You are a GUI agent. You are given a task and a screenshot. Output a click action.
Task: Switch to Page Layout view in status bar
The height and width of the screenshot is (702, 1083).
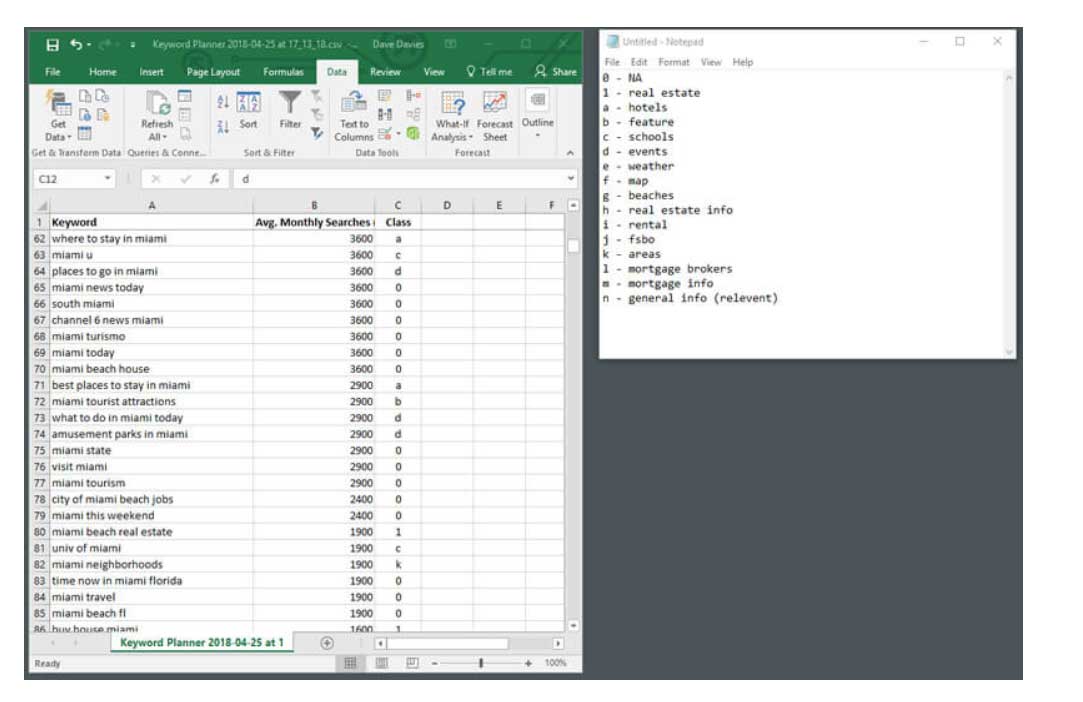click(381, 663)
